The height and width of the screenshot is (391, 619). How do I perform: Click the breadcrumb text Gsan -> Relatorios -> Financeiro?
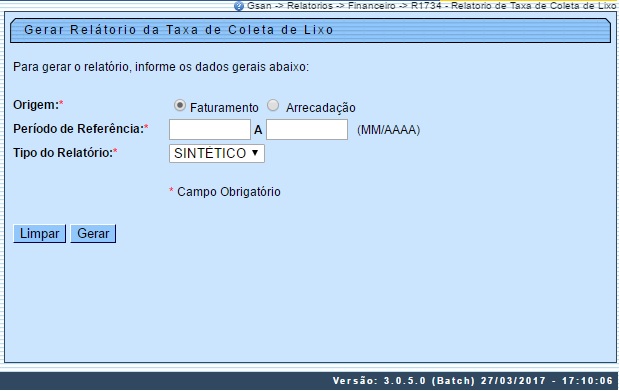tap(321, 6)
